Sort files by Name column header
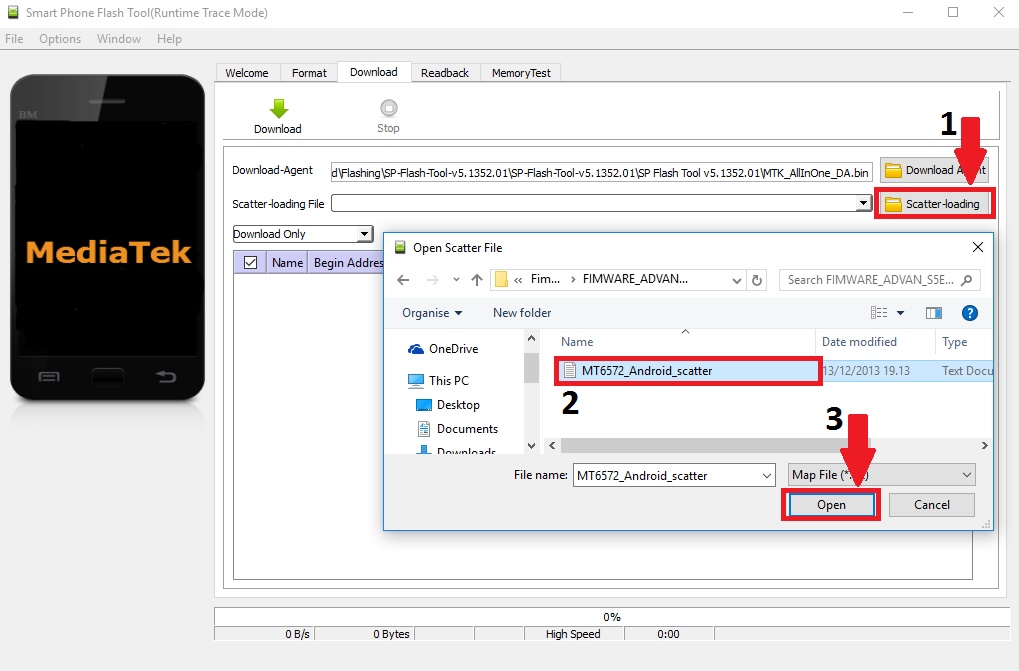Image resolution: width=1019 pixels, height=671 pixels. click(577, 342)
